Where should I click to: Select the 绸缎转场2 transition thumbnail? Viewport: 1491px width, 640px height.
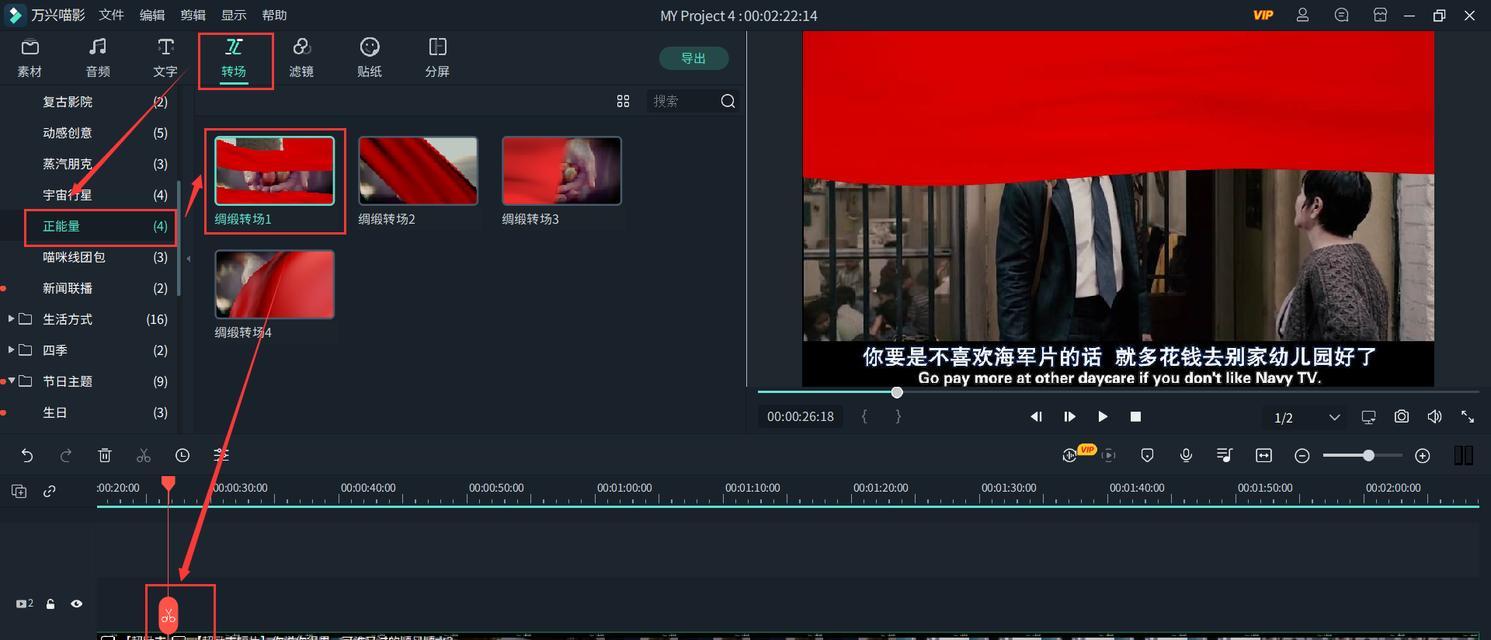click(418, 171)
